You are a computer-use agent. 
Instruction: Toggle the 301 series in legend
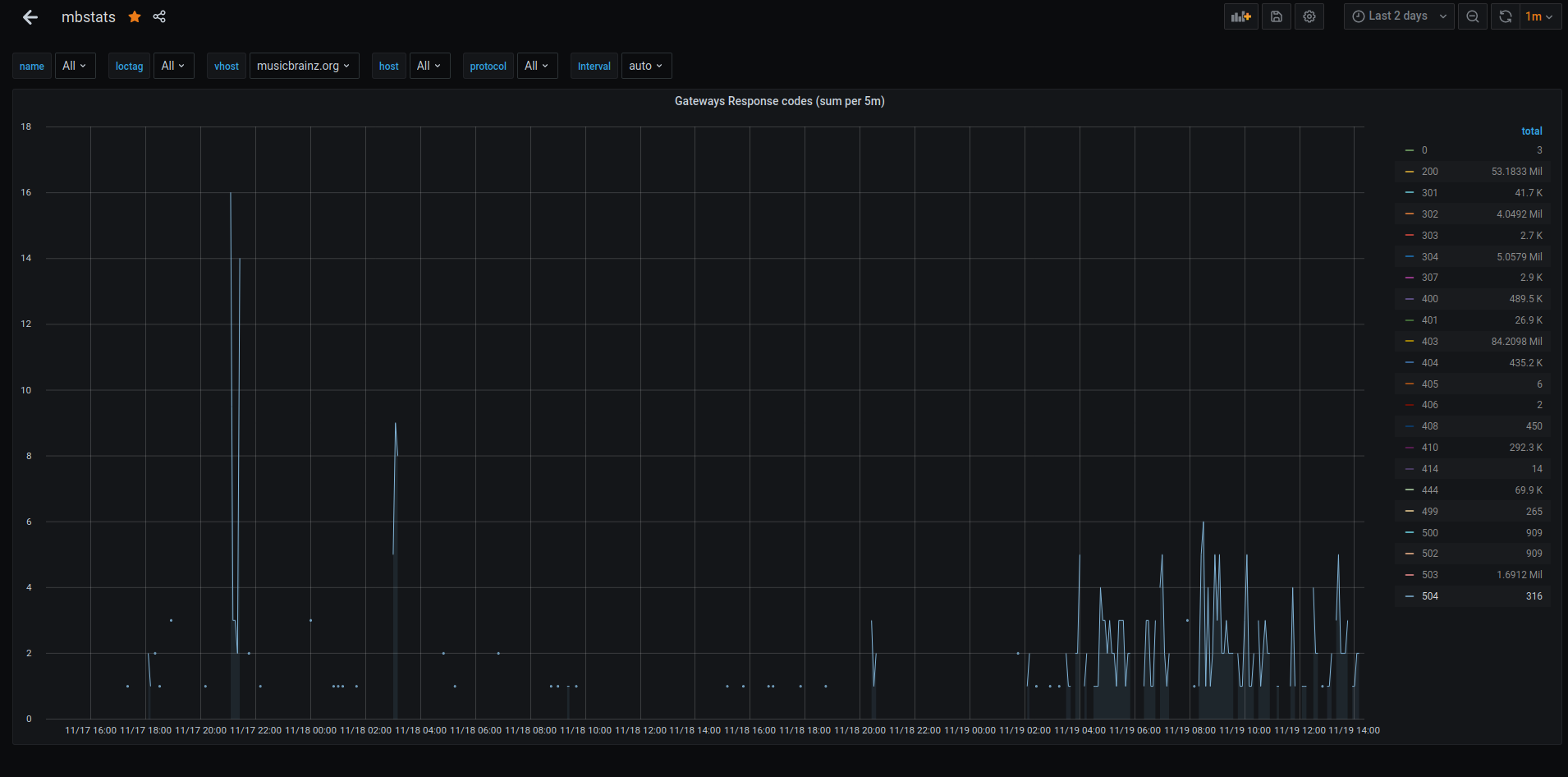click(1429, 193)
